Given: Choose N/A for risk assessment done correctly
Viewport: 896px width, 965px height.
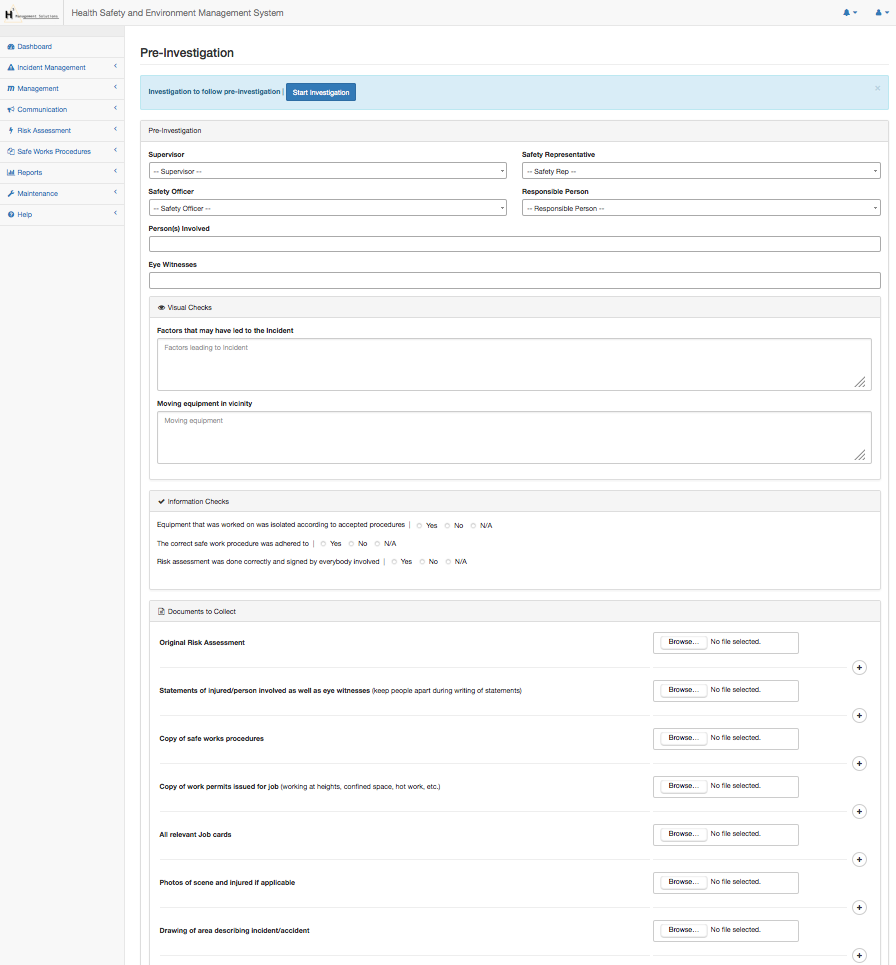Looking at the screenshot, I should point(449,562).
